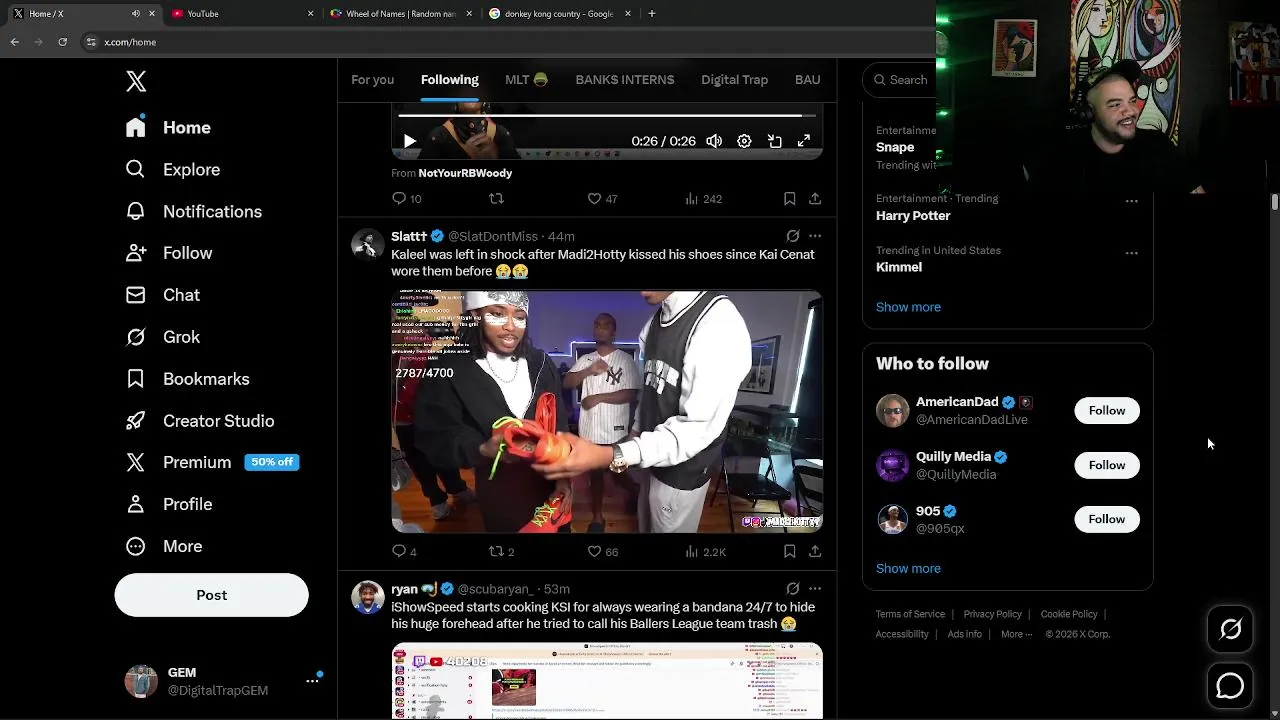Open more options on ryan post
The image size is (1280, 720).
point(815,589)
